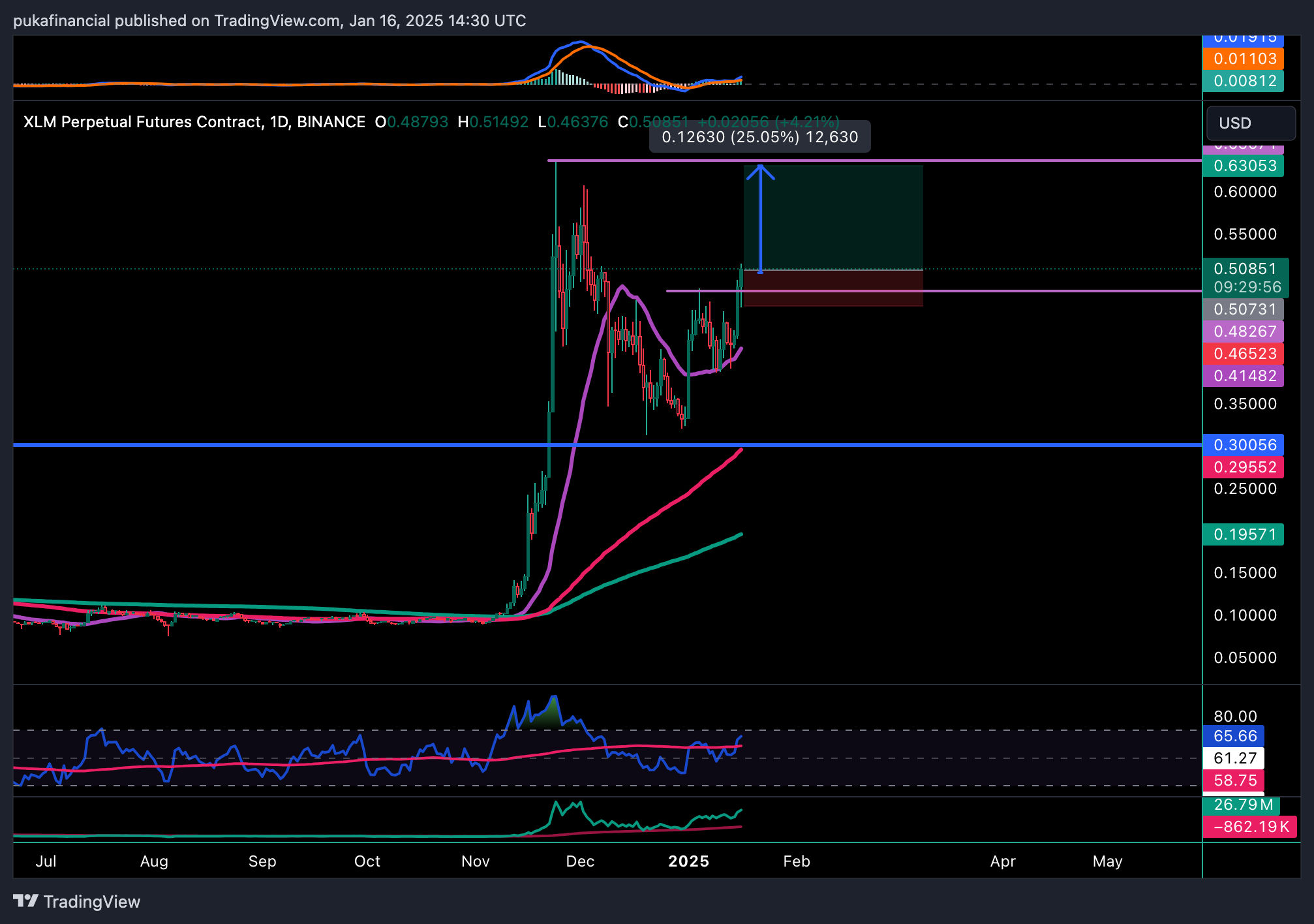
Task: Click the green 0.00812 MACD label
Action: [x=1243, y=81]
